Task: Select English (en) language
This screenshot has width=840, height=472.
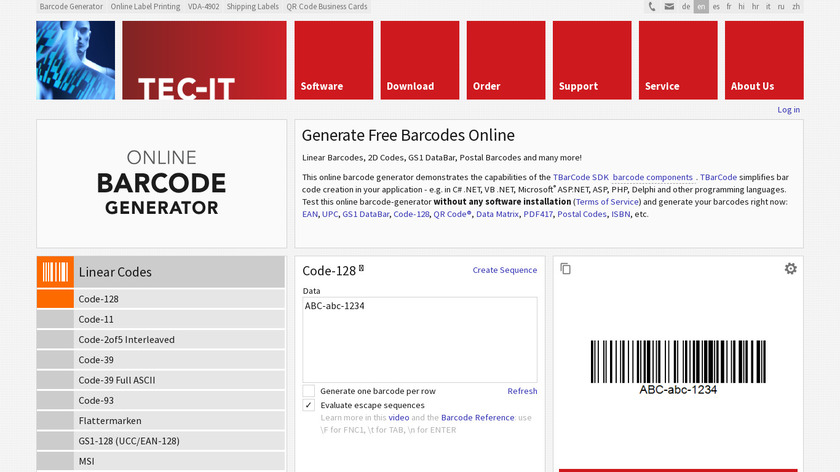Action: 701,6
